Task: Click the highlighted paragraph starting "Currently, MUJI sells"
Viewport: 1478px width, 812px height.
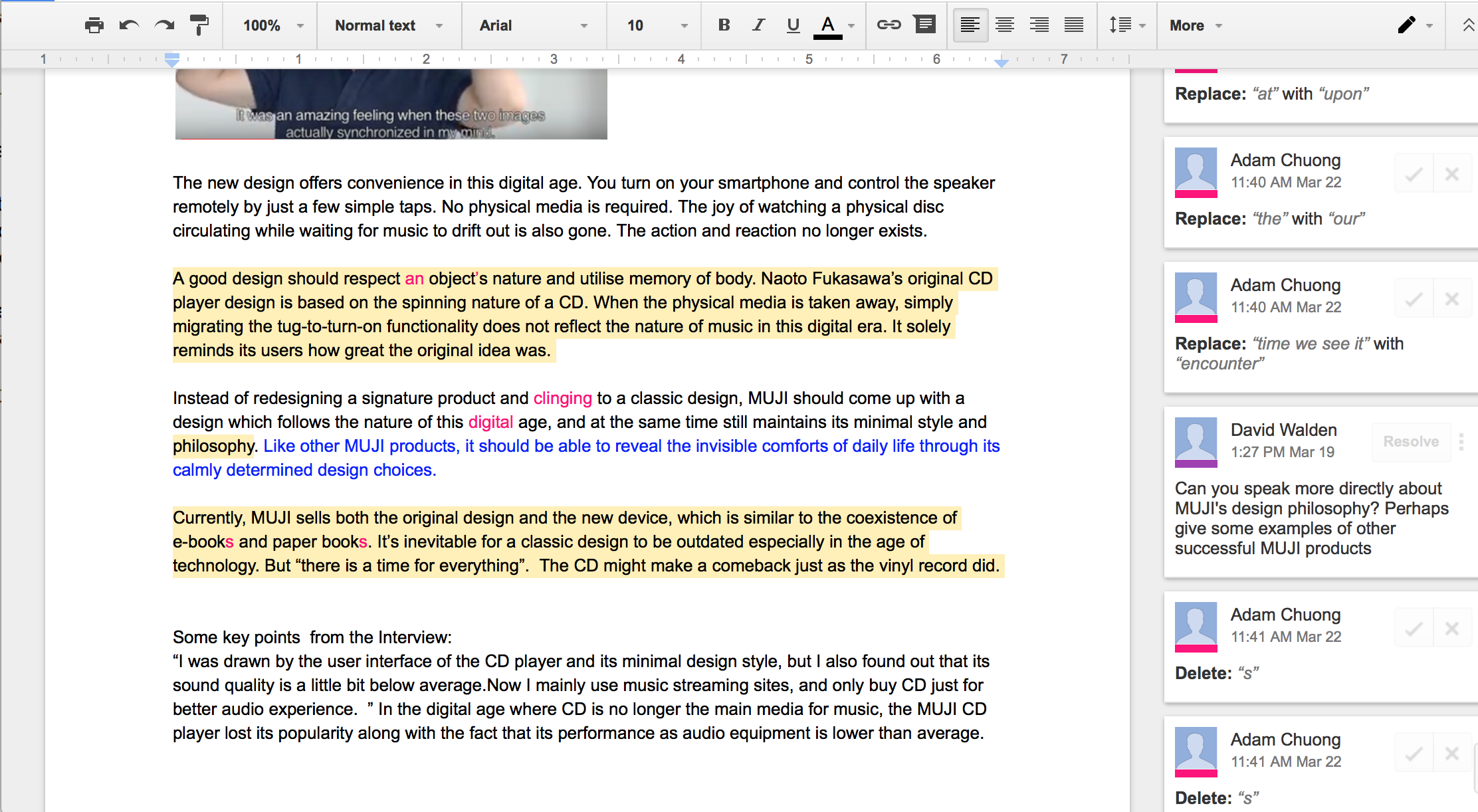Action: click(587, 542)
